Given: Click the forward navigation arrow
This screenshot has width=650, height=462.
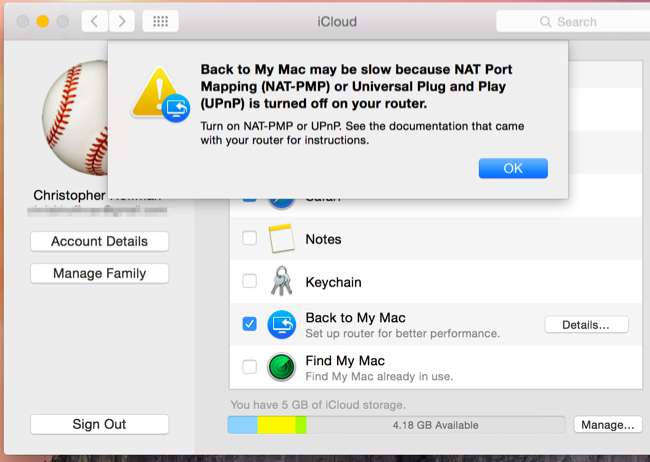Looking at the screenshot, I should click(x=122, y=21).
